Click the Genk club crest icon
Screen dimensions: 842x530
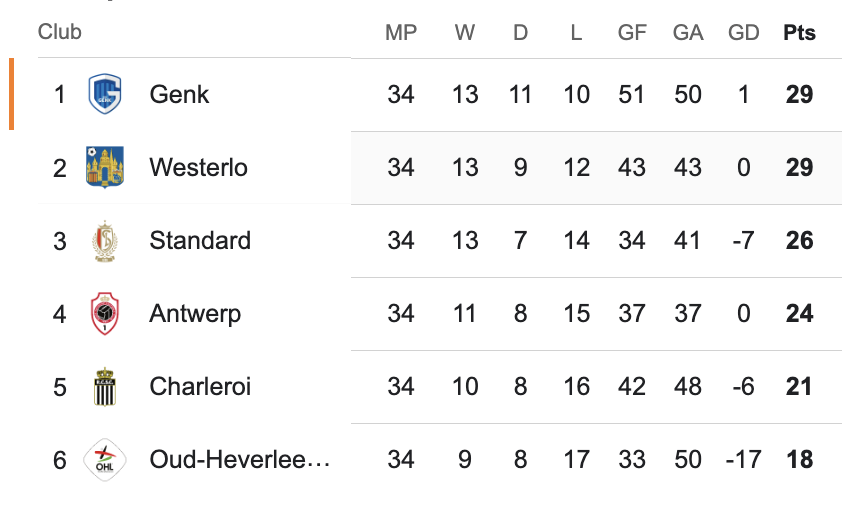point(104,94)
